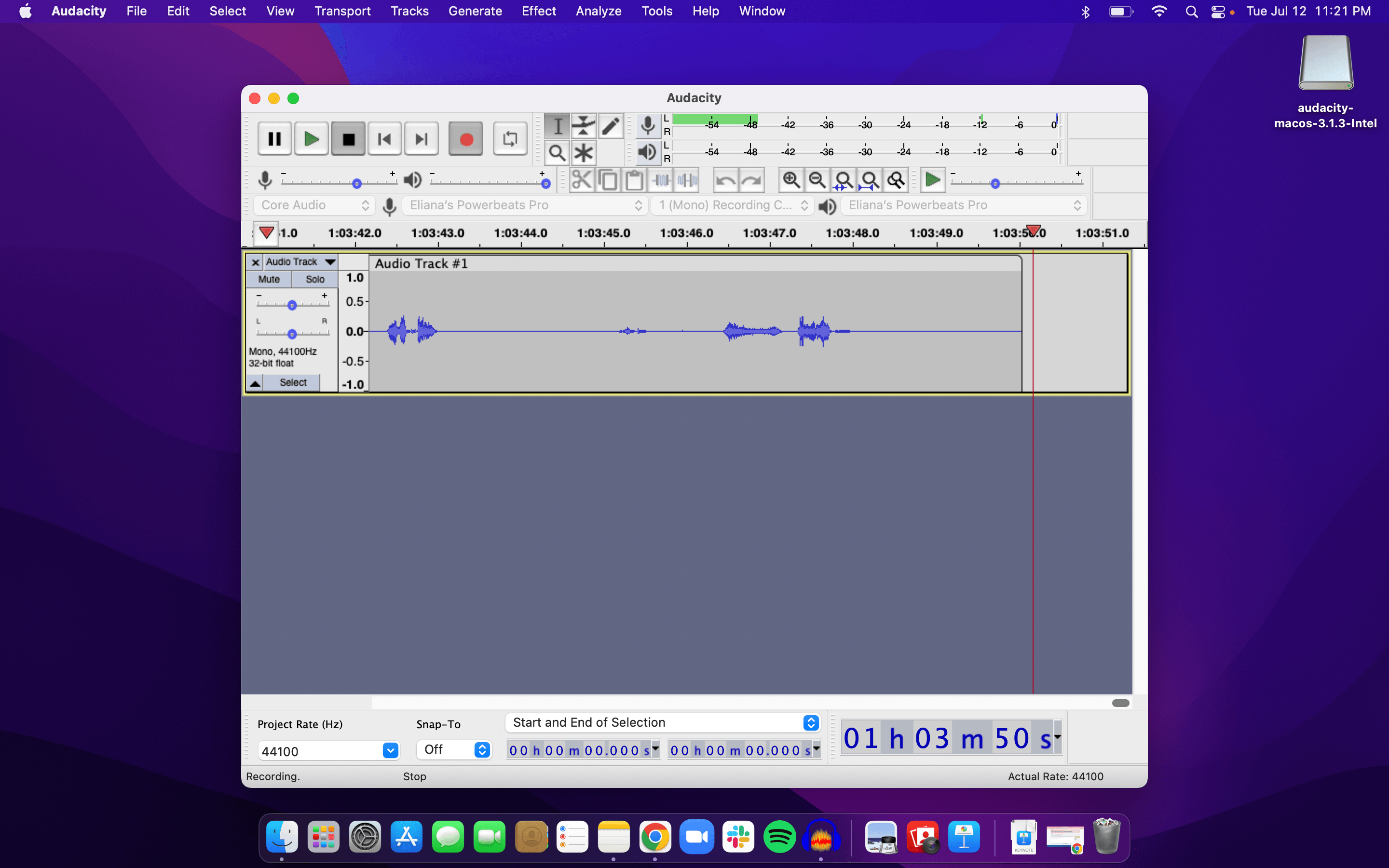Adjust the recording volume slider

pyautogui.click(x=356, y=184)
